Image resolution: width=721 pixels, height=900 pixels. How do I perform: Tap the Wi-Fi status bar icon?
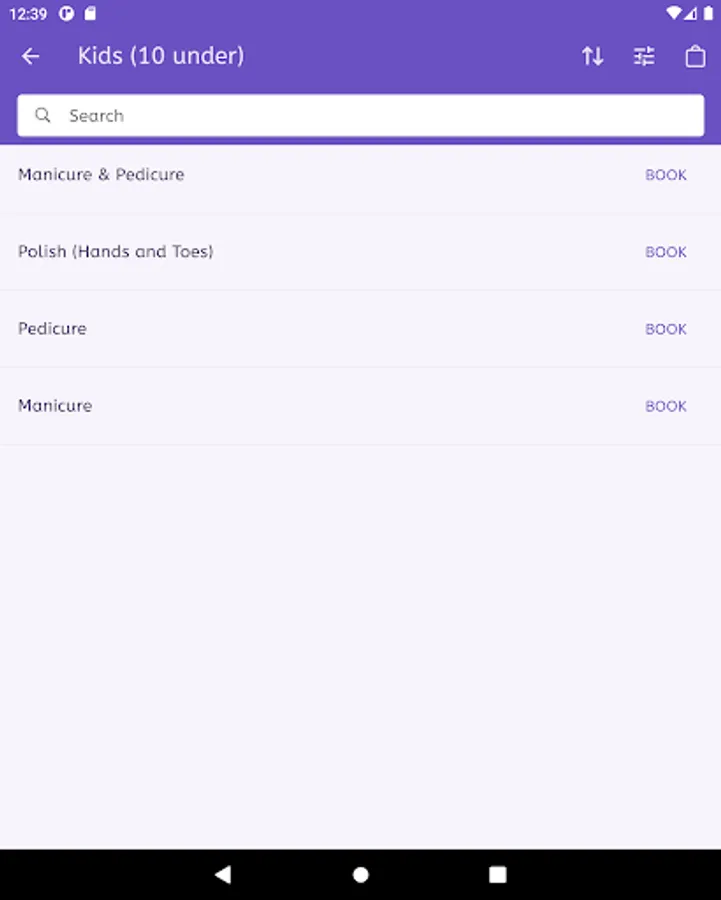coord(673,14)
